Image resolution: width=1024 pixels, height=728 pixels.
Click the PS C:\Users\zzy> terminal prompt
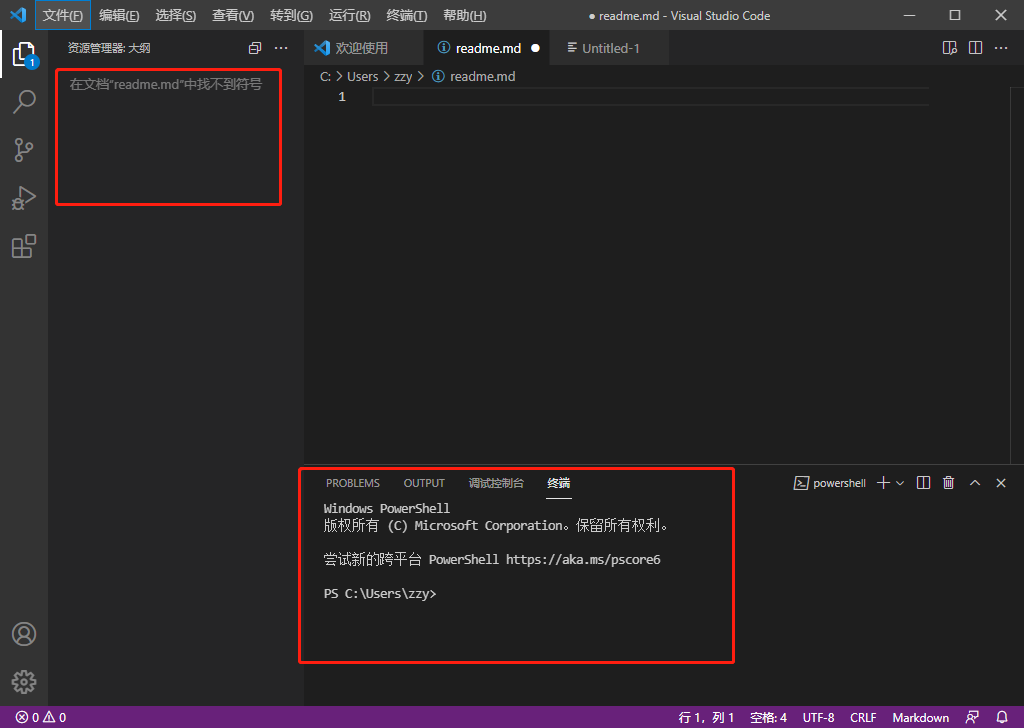(379, 593)
